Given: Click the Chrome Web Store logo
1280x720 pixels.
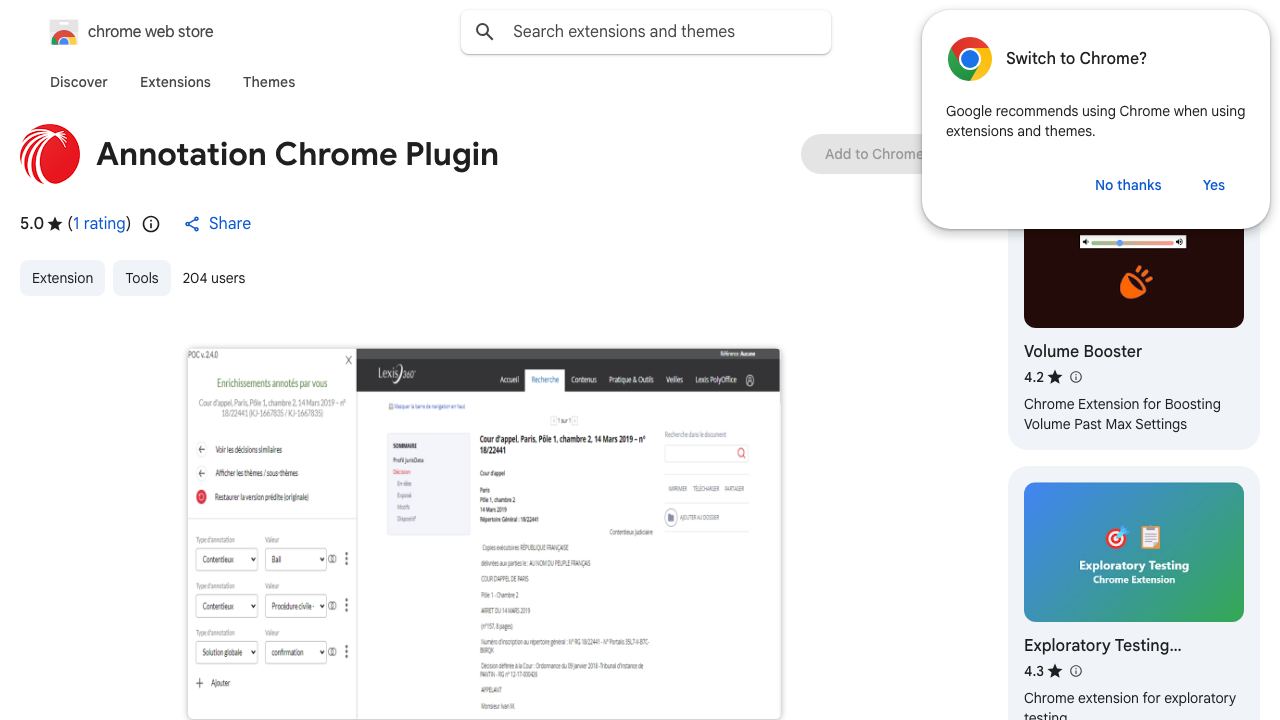Looking at the screenshot, I should tap(64, 32).
